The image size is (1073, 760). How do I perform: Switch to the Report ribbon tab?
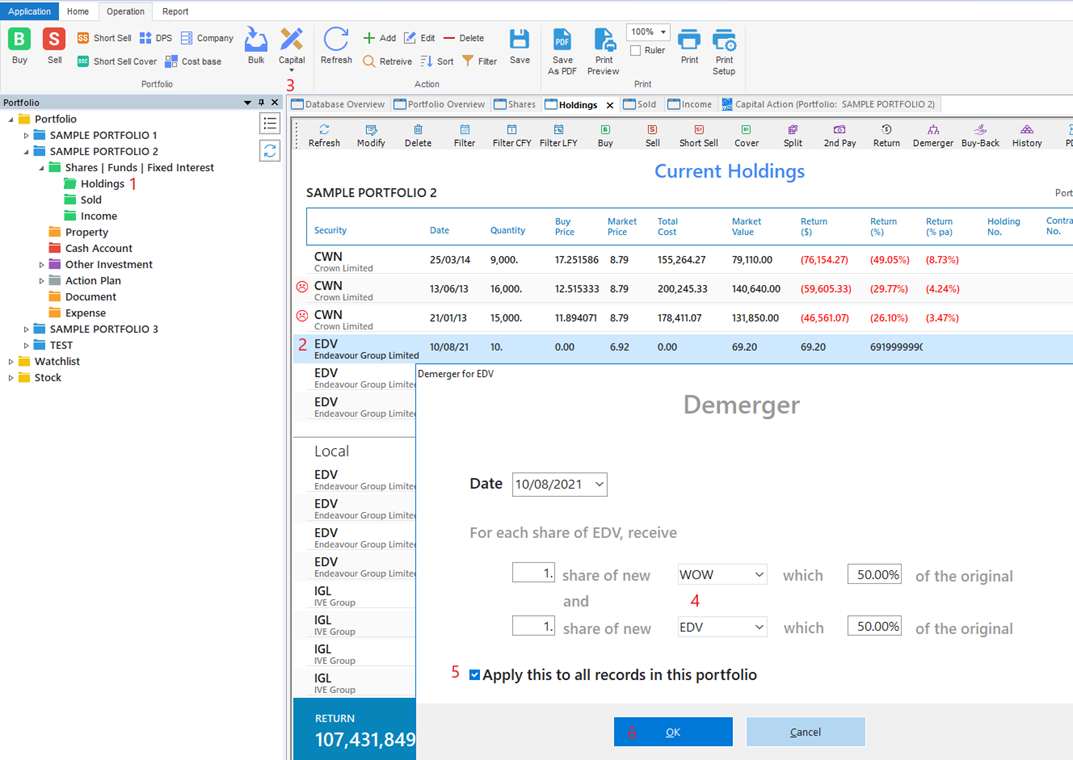coord(175,11)
